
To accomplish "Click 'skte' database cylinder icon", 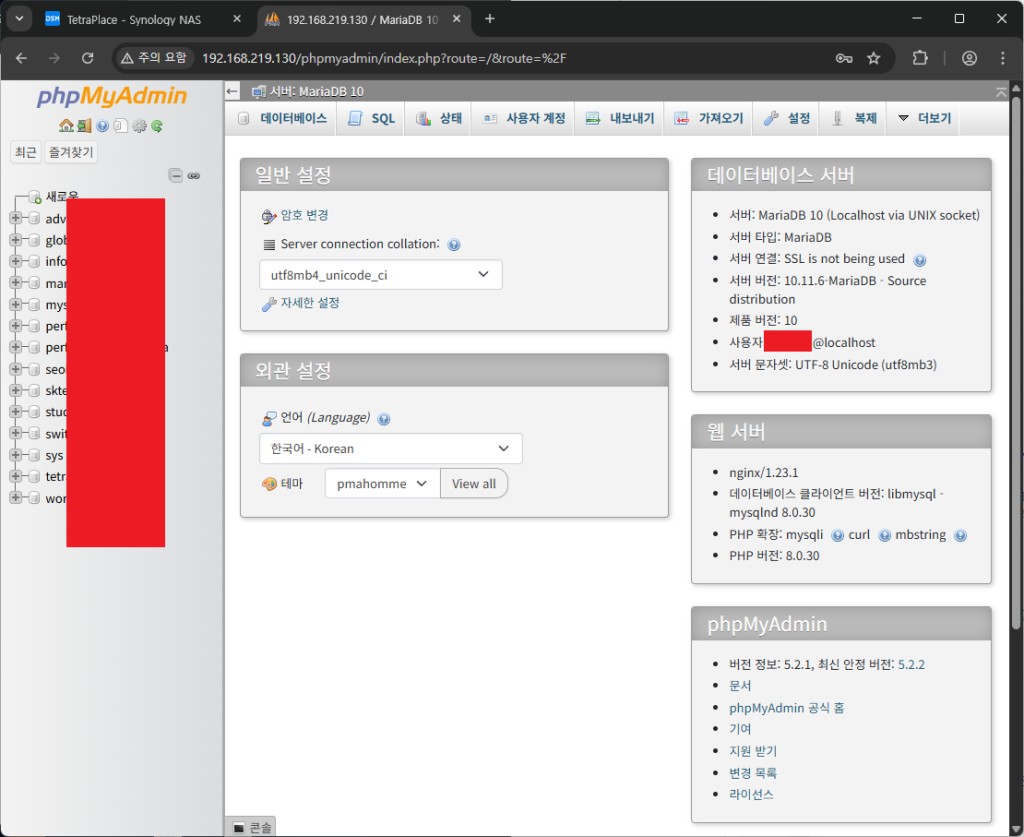I will point(34,390).
